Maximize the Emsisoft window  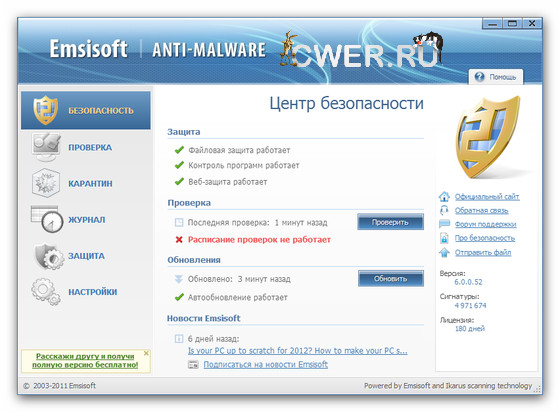point(512,24)
